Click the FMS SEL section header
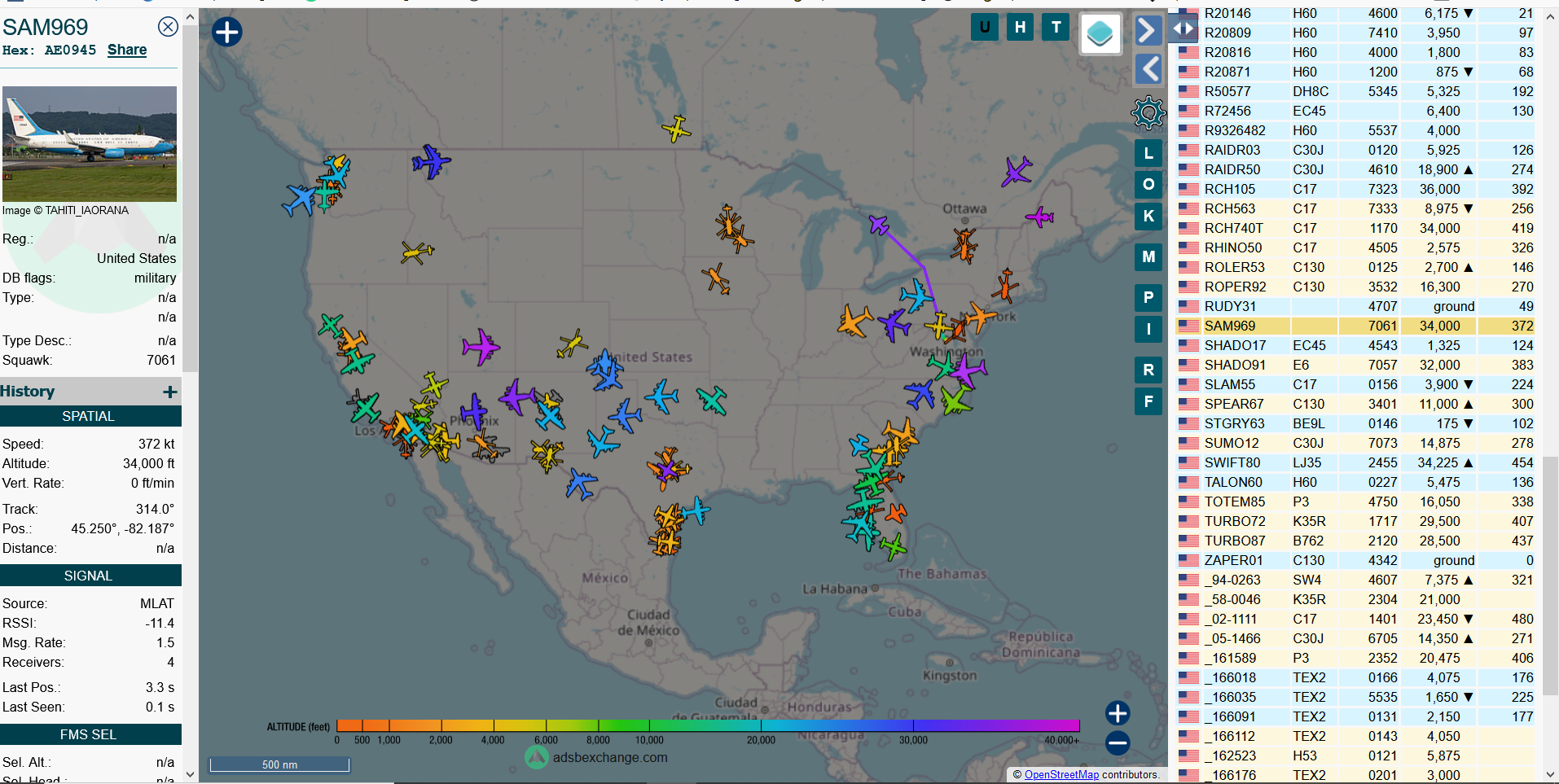Viewport: 1559px width, 784px height. [90, 734]
